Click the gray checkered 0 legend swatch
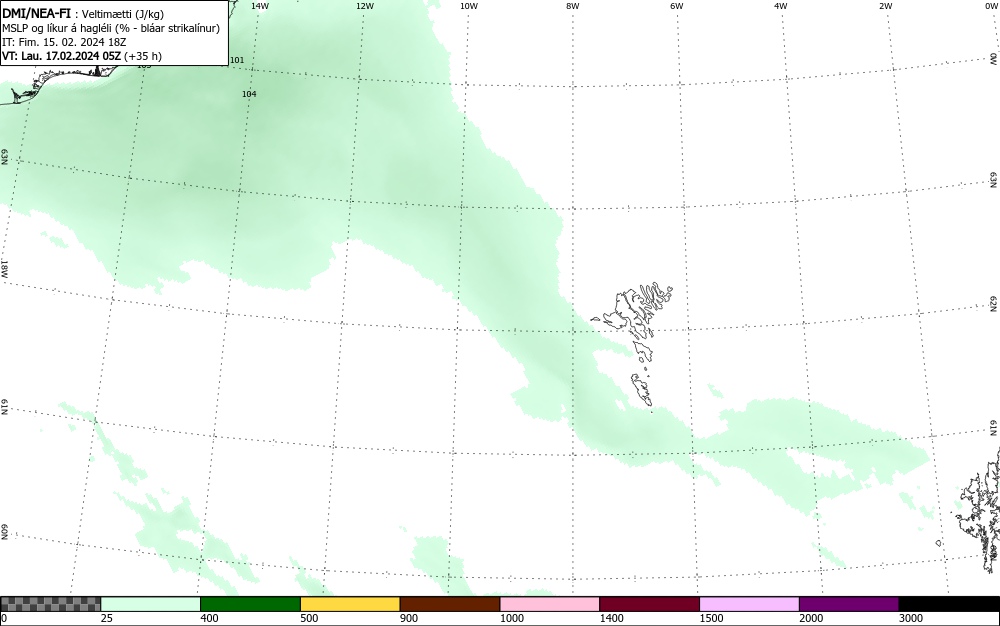Image resolution: width=1000 pixels, height=626 pixels. pyautogui.click(x=50, y=604)
